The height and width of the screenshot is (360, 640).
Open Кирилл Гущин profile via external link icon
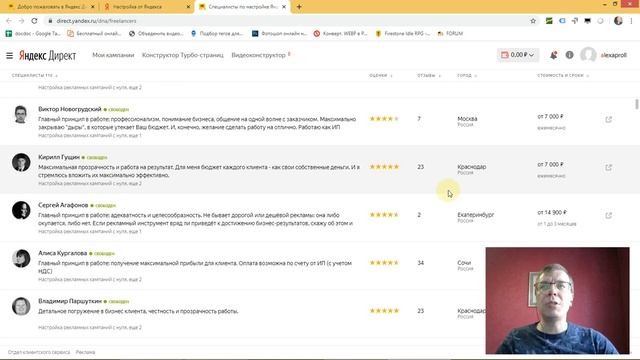[x=608, y=168]
